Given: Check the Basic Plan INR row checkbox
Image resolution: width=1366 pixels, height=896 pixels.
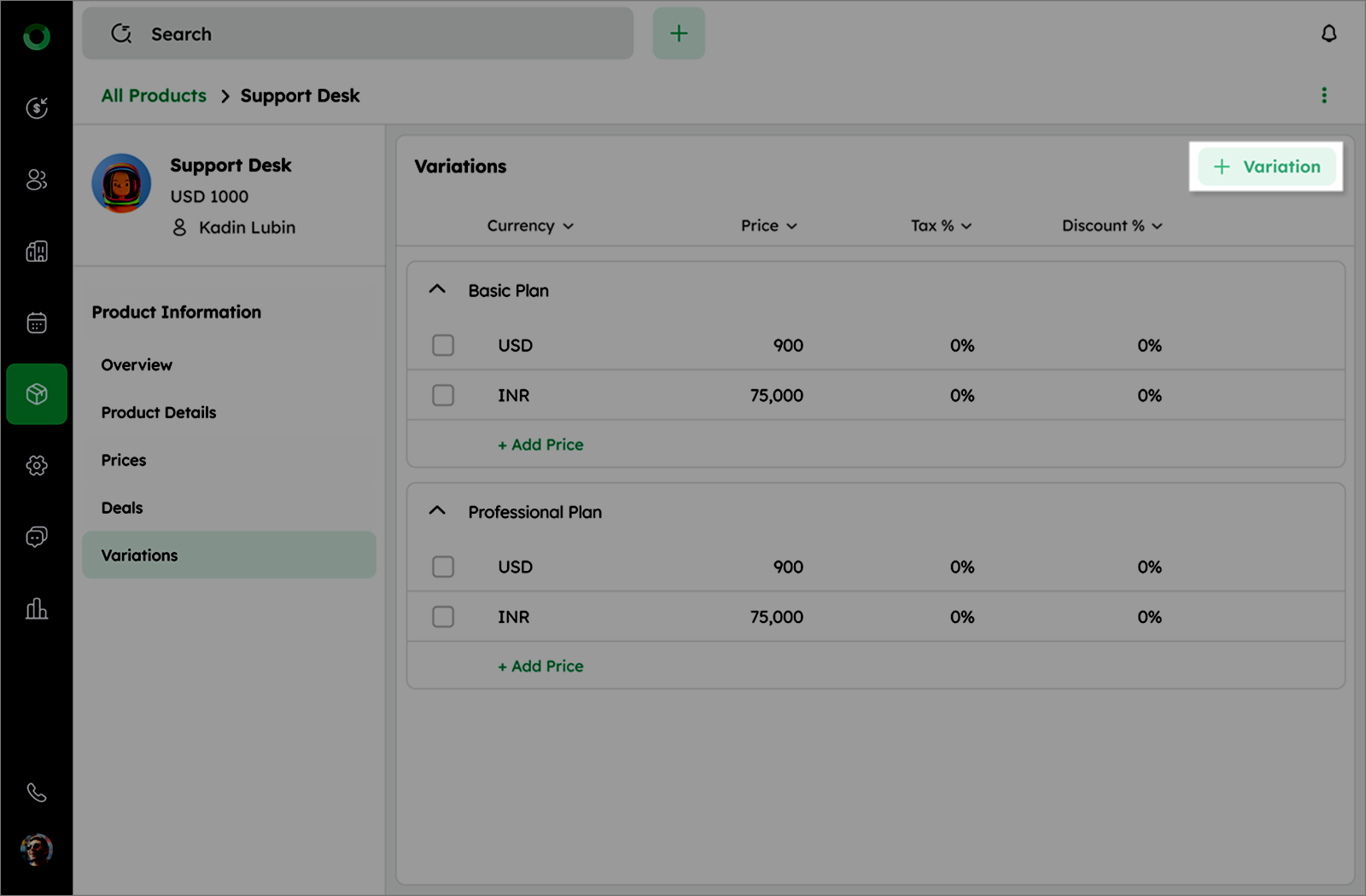Looking at the screenshot, I should click(x=443, y=395).
